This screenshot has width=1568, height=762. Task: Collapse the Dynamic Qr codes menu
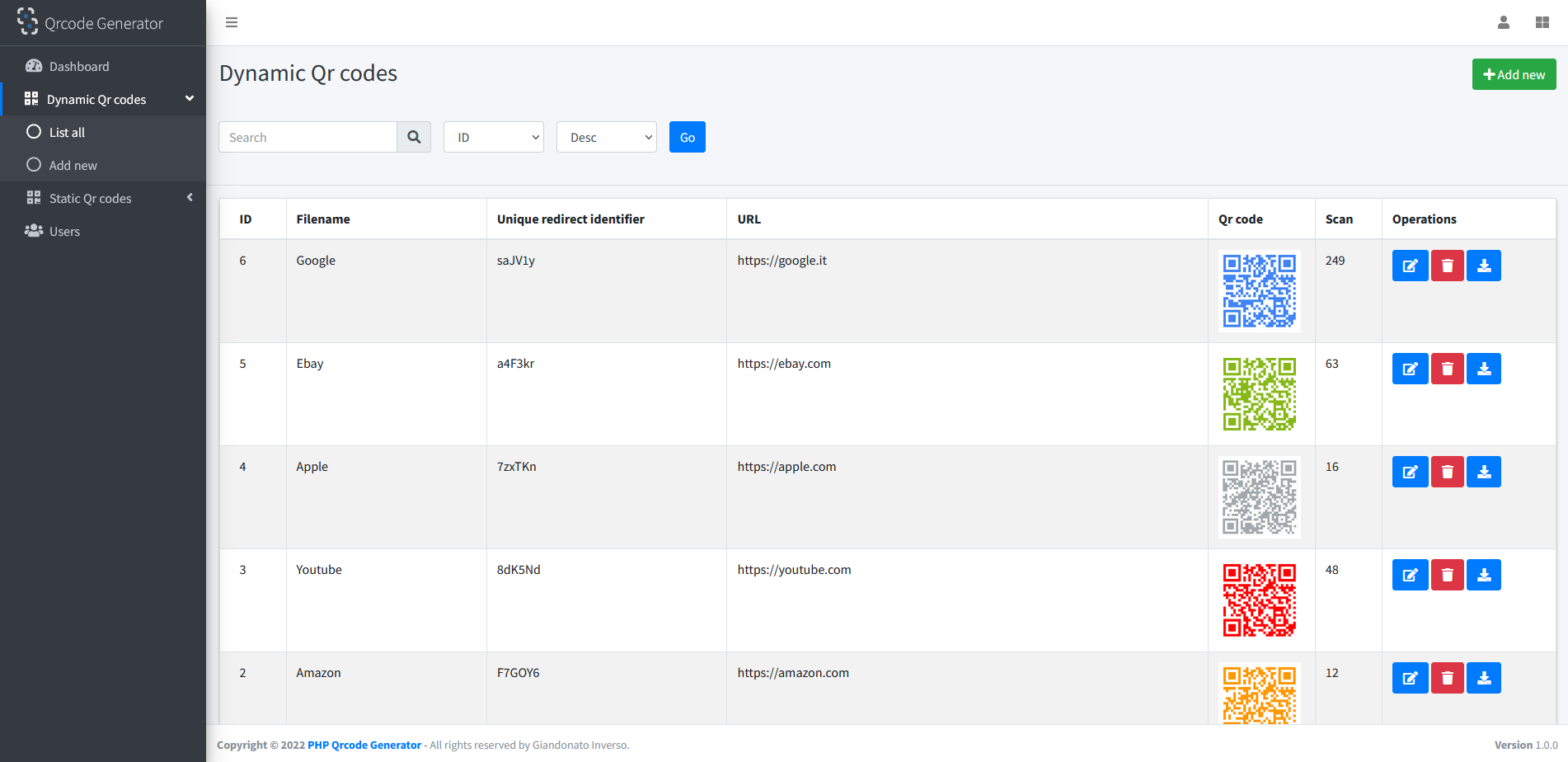click(103, 99)
